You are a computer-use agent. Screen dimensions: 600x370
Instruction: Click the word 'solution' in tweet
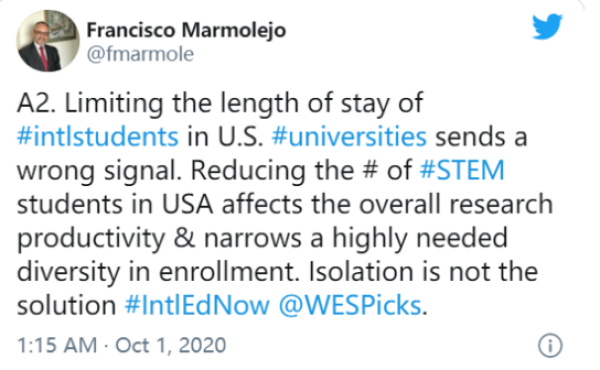pyautogui.click(x=66, y=305)
